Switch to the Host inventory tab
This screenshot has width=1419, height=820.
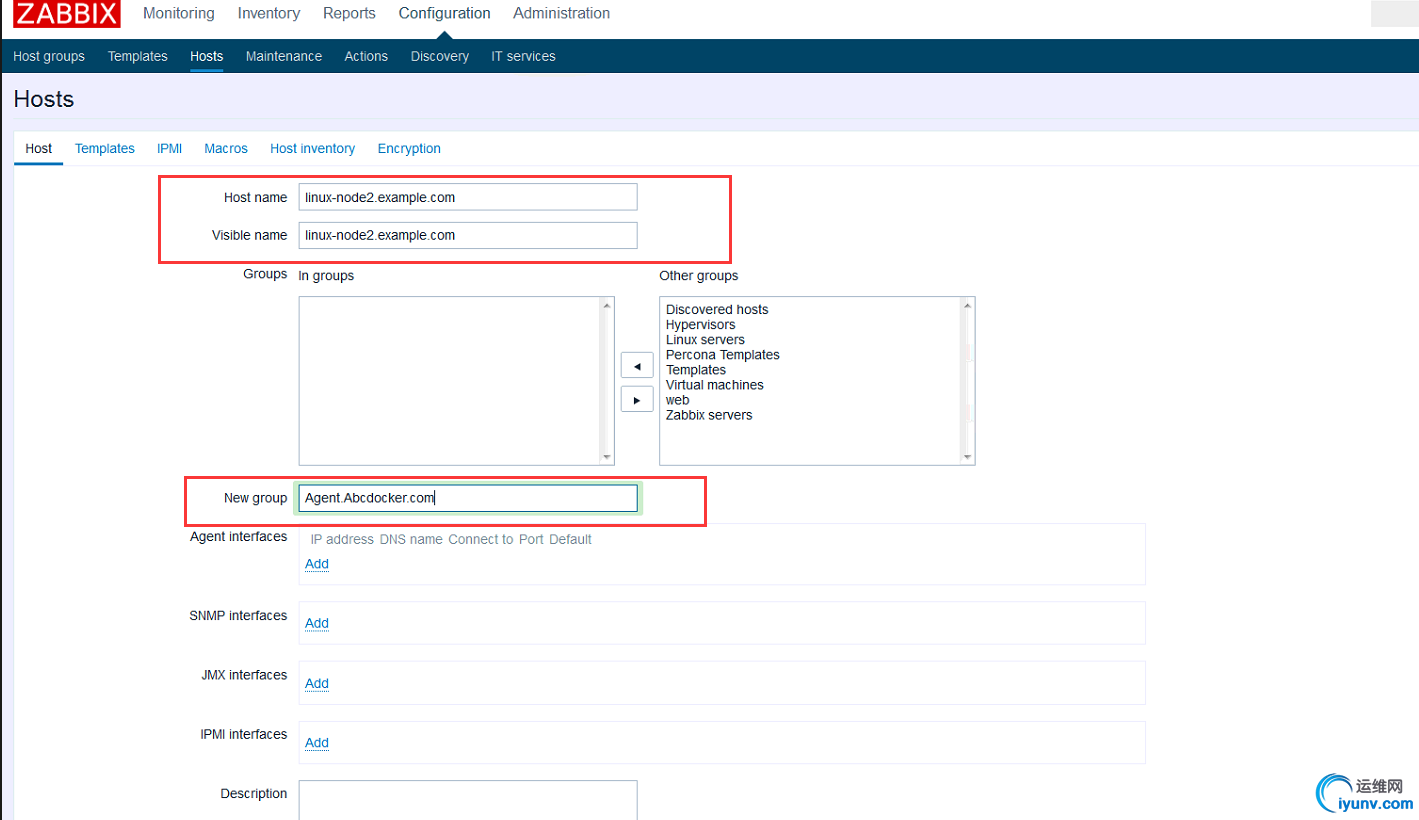pyautogui.click(x=313, y=148)
